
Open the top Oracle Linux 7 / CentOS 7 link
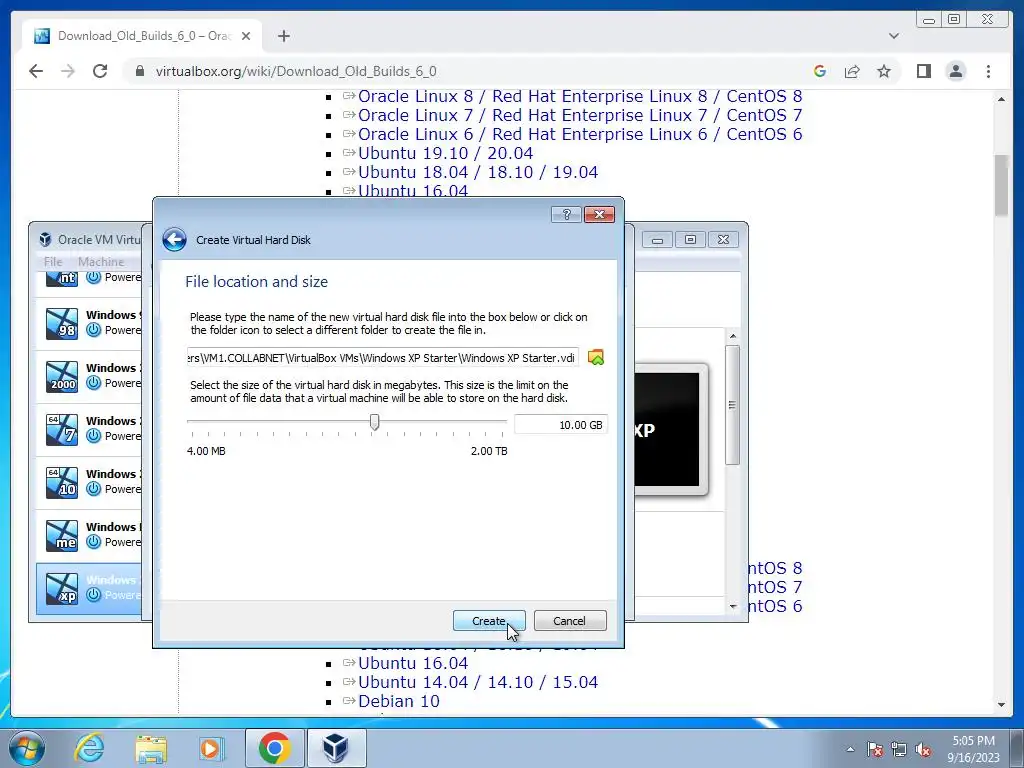pyautogui.click(x=580, y=115)
